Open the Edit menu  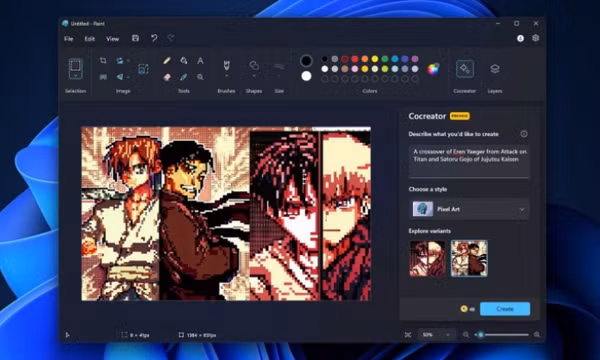pyautogui.click(x=90, y=39)
